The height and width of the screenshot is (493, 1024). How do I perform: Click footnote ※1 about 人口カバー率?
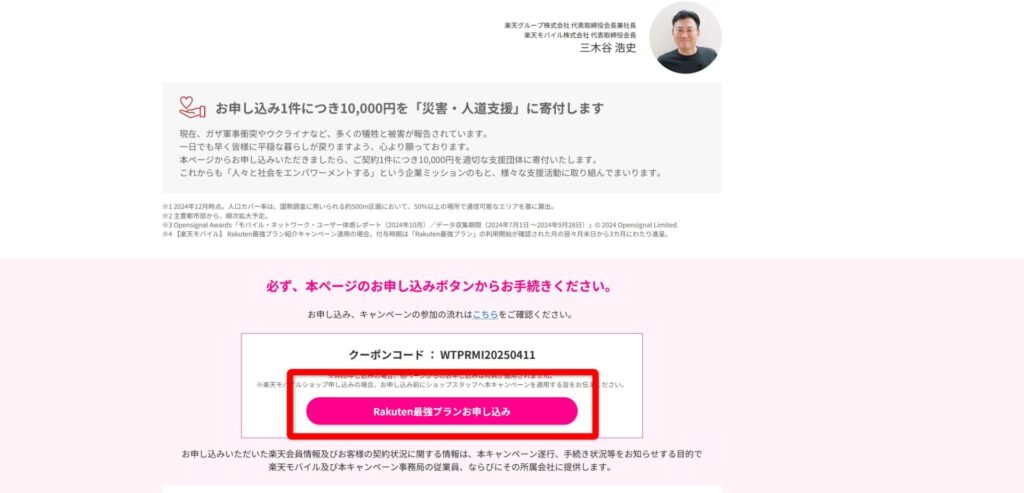pos(359,206)
